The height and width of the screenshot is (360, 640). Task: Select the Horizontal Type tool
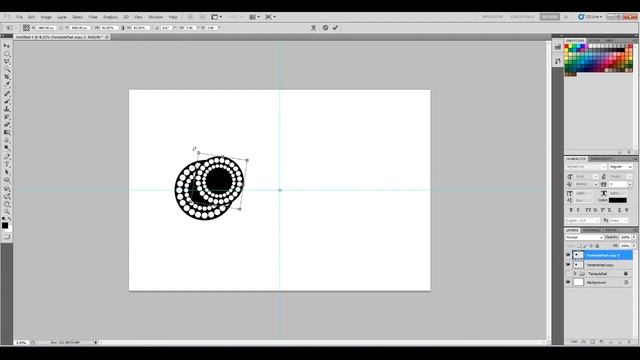coord(7,164)
